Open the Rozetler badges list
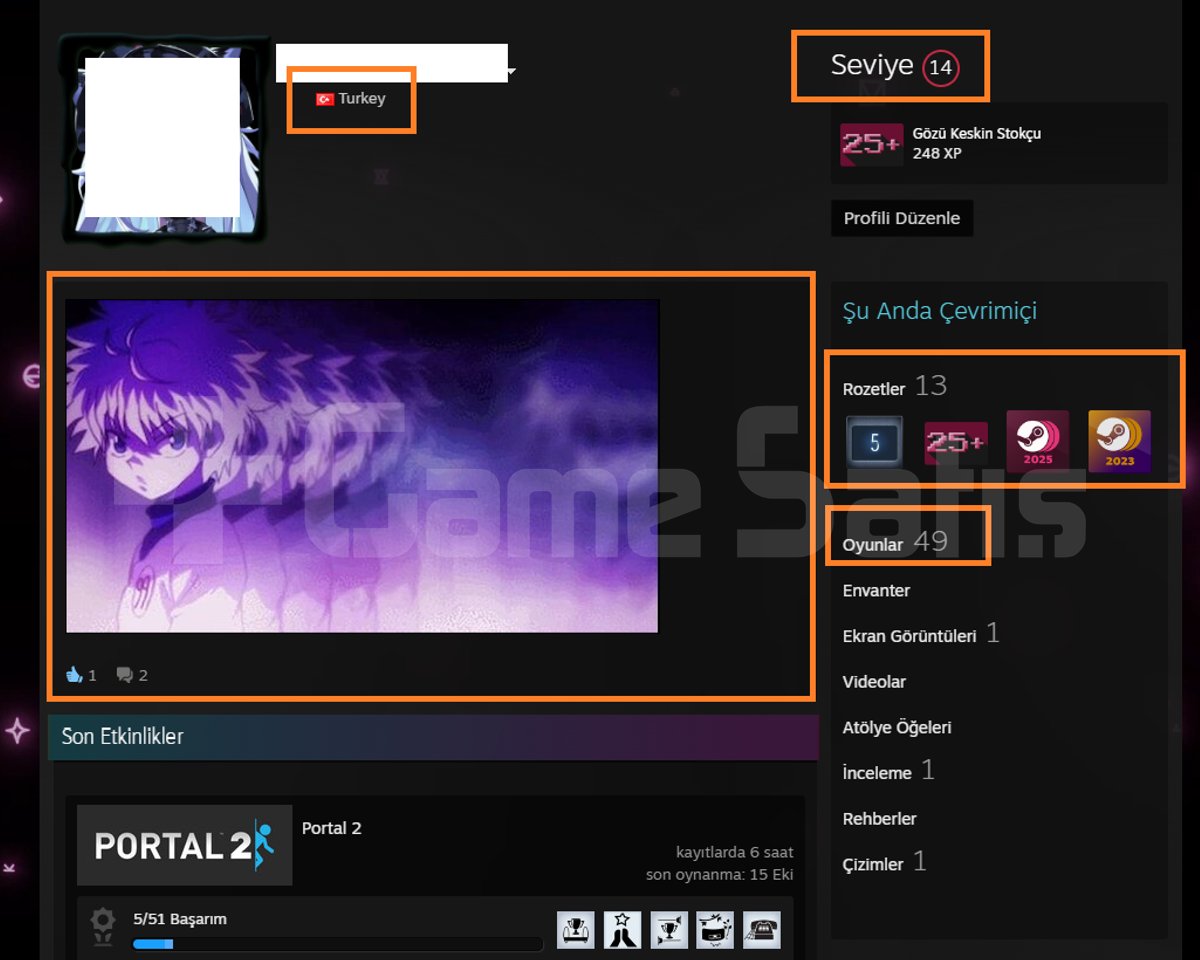The height and width of the screenshot is (960, 1200). [874, 389]
